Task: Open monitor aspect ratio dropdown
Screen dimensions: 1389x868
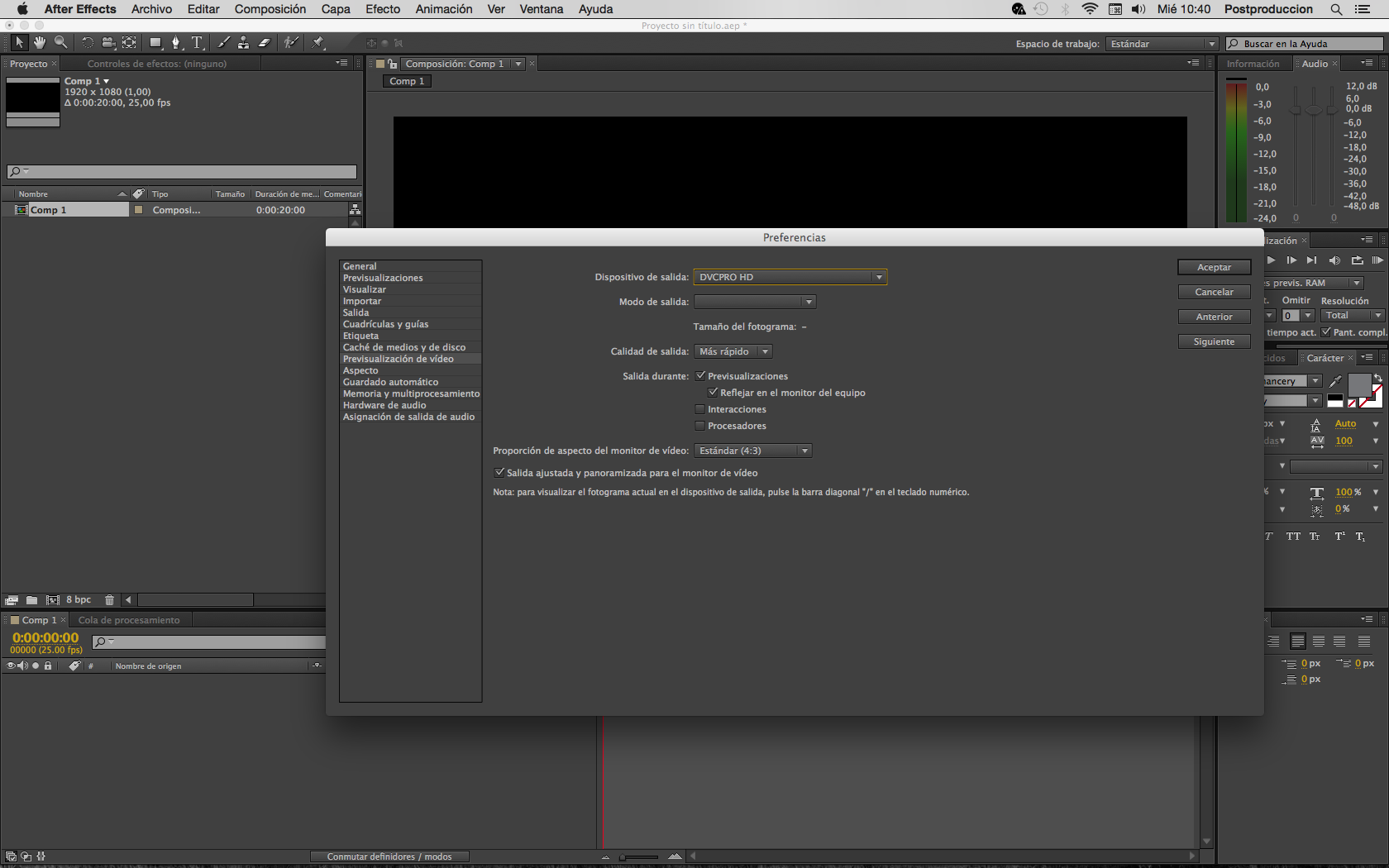Action: [x=753, y=451]
